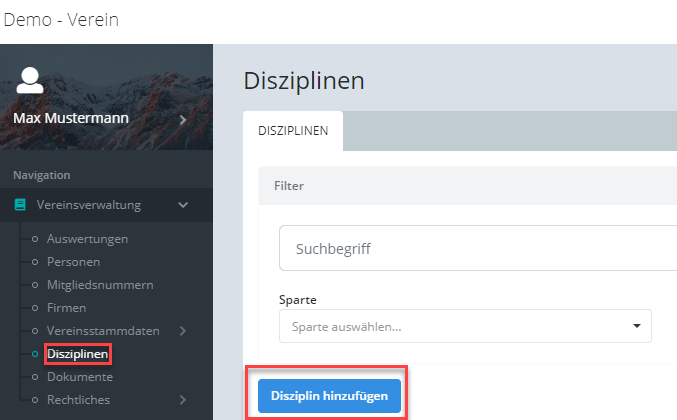
Task: Open Auswertungen in the navigation
Action: click(87, 239)
